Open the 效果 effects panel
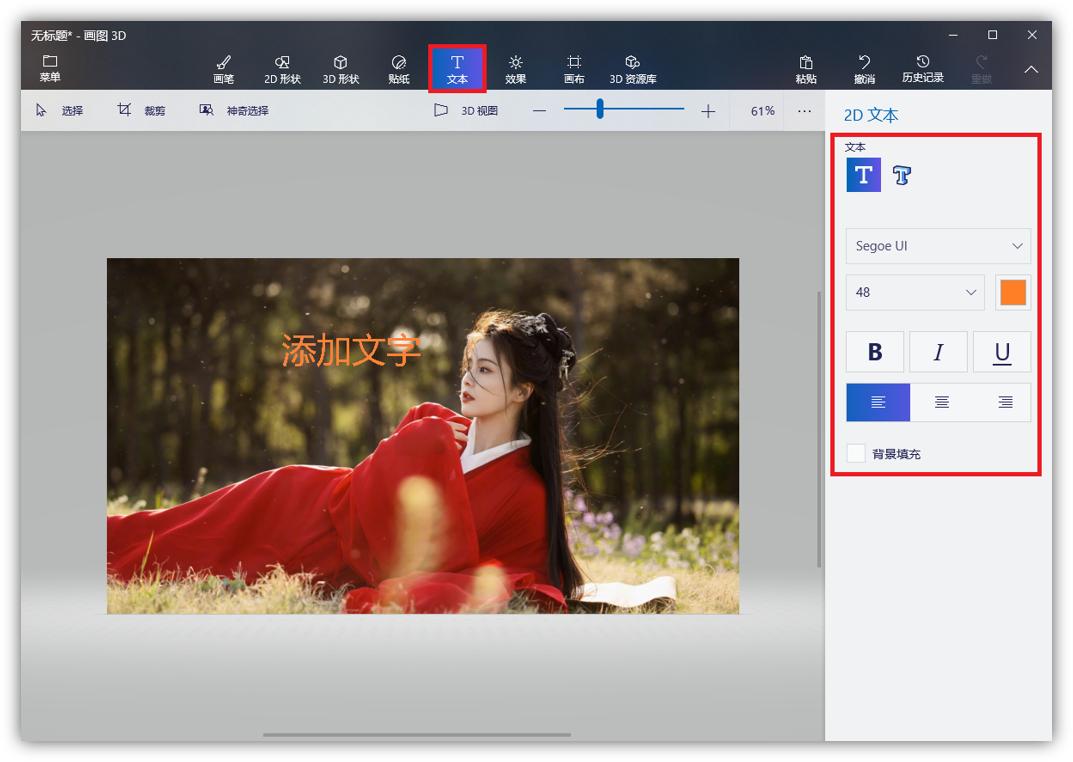1073x762 pixels. [515, 69]
